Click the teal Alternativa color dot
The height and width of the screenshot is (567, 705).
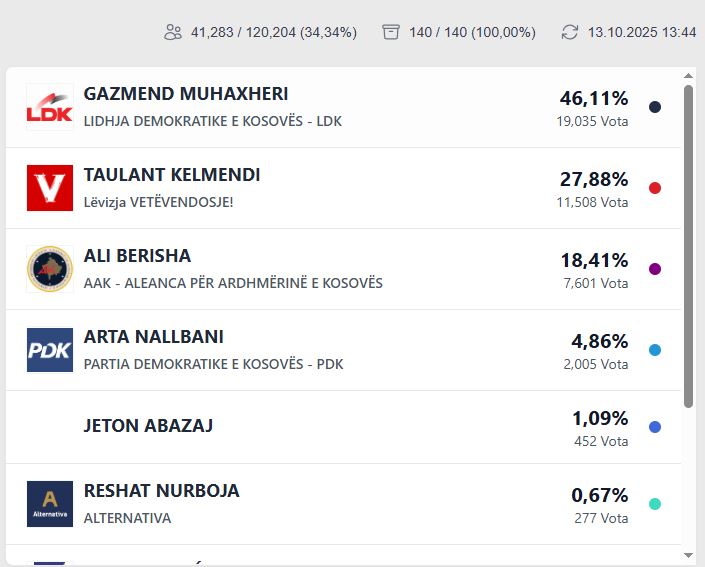655,504
